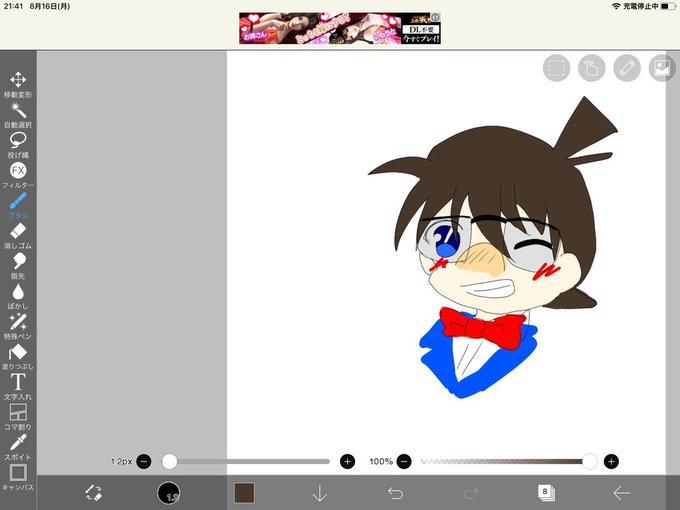Open the ruler tool button
Image resolution: width=680 pixels, height=510 pixels.
(x=627, y=68)
